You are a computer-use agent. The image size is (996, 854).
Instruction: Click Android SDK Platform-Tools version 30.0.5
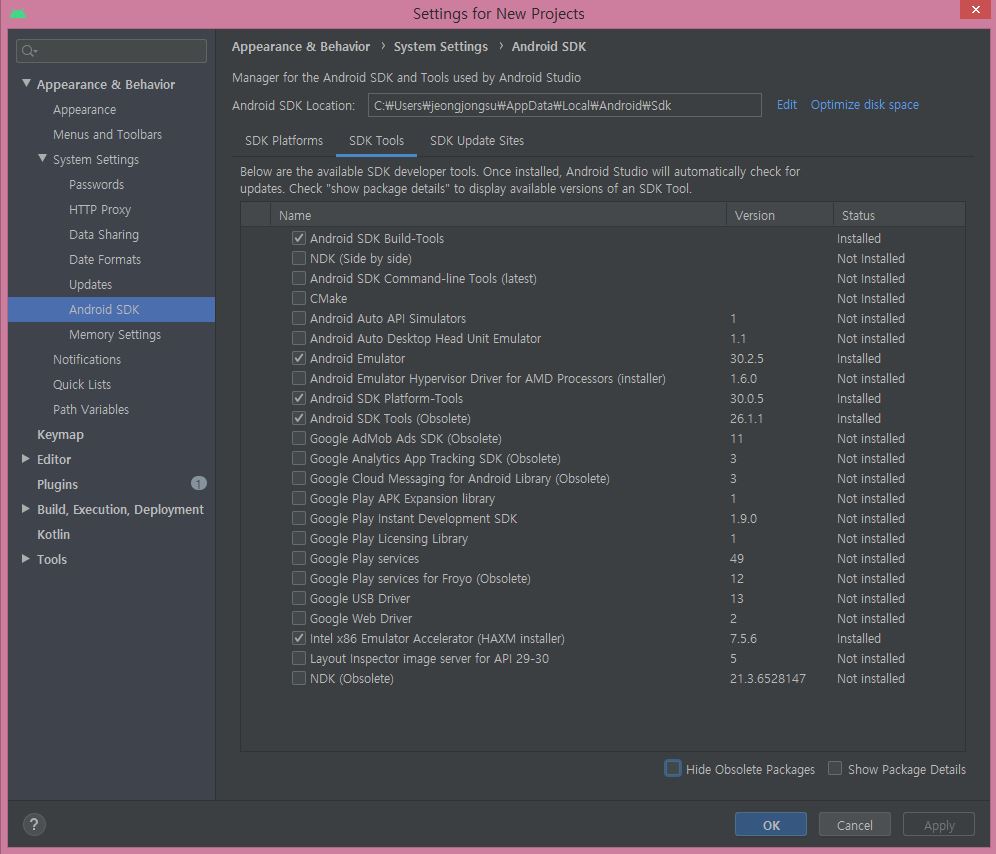coord(746,398)
